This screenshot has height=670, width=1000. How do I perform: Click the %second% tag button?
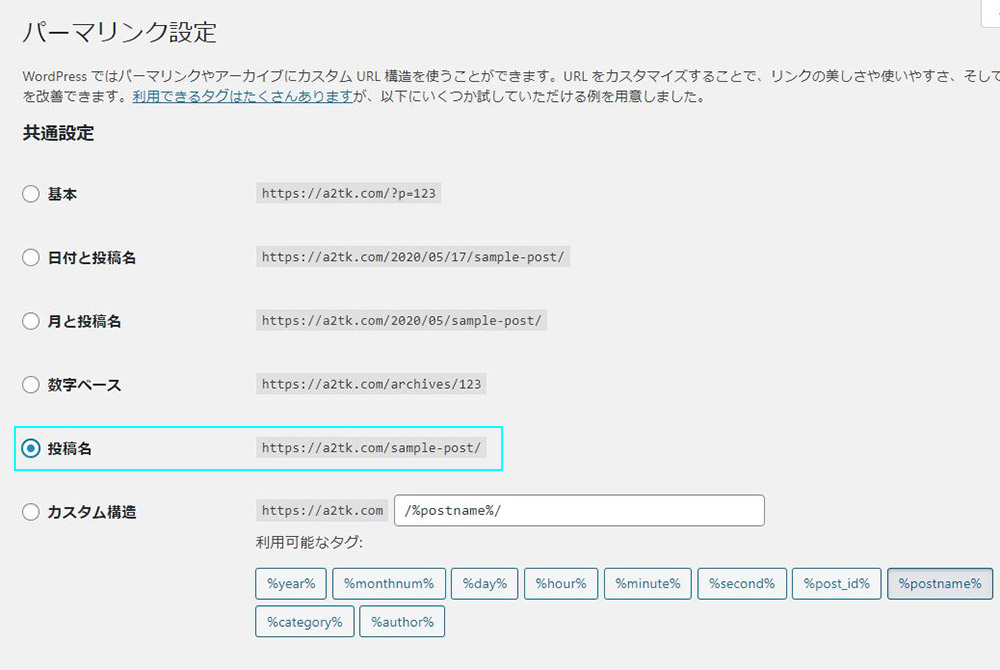tap(742, 584)
